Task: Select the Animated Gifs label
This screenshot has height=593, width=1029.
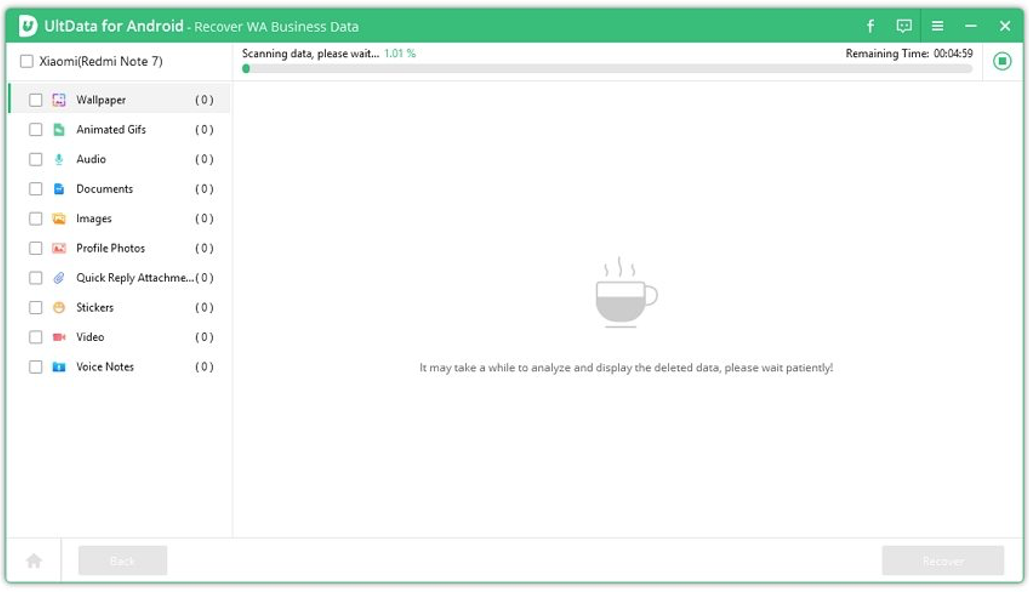Action: coord(111,130)
